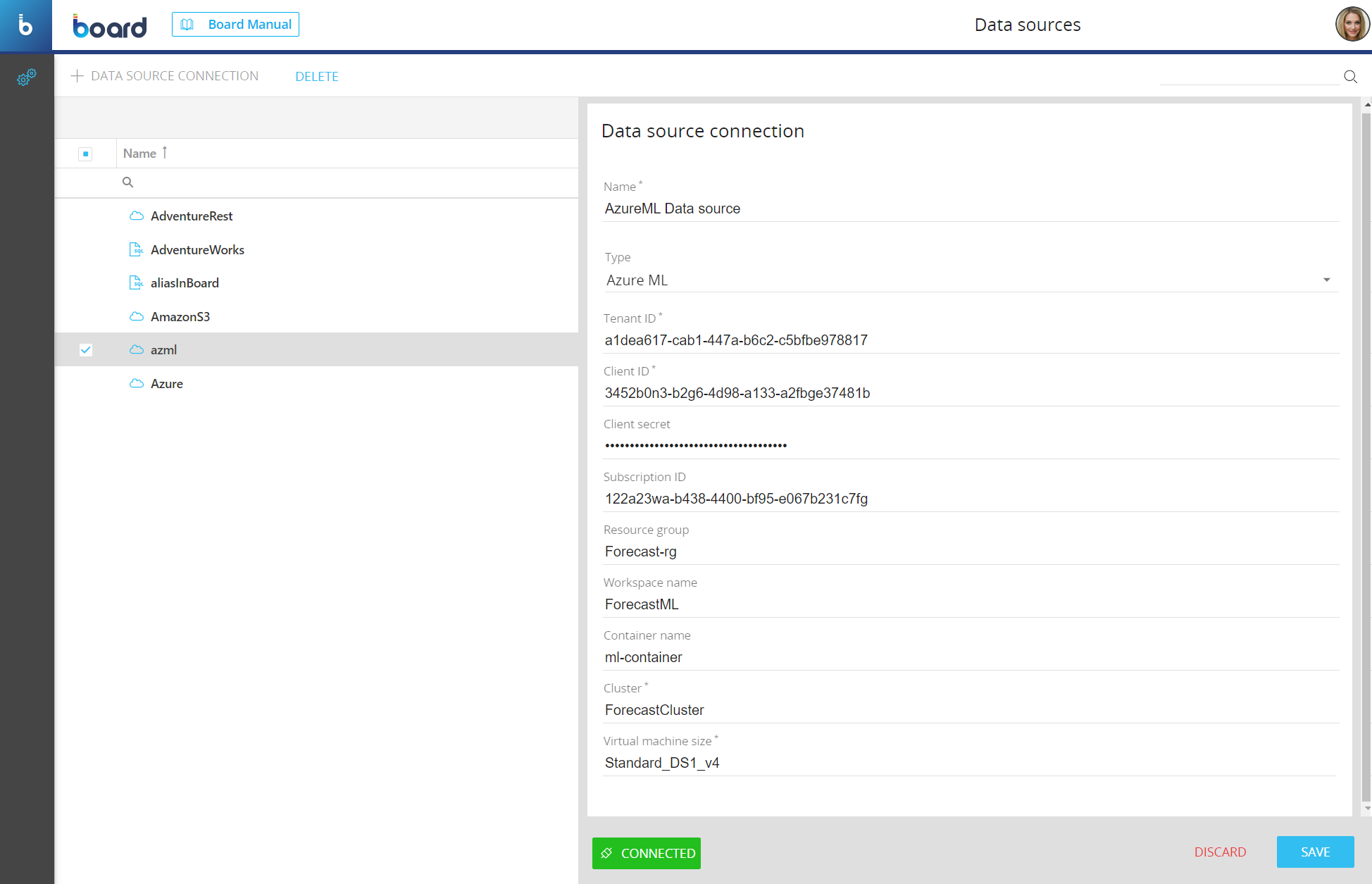This screenshot has width=1372, height=884.
Task: Click the Board b logo icon
Action: tap(25, 25)
